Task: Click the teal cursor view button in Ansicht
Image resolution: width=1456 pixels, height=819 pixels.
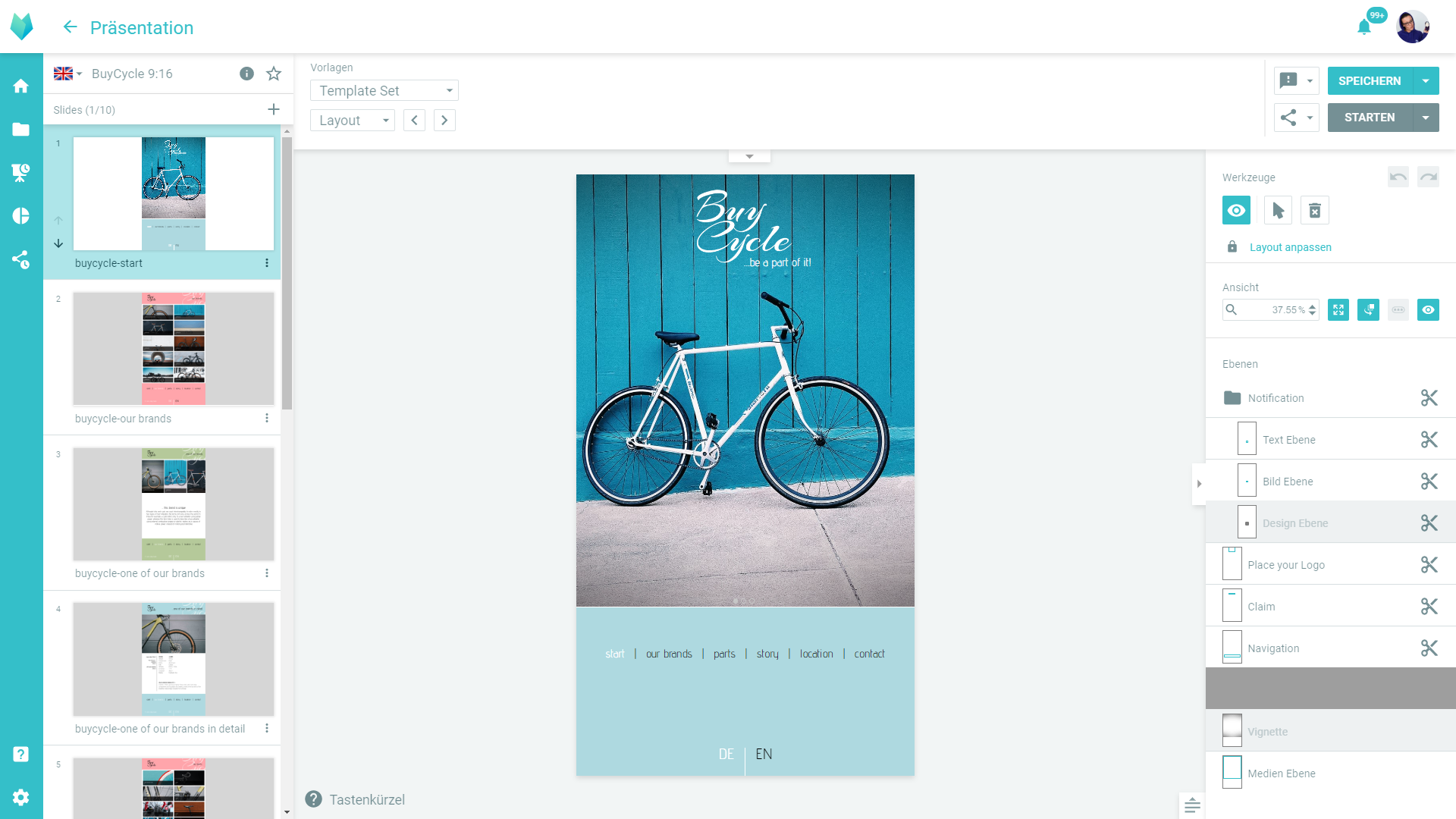Action: tap(1369, 309)
